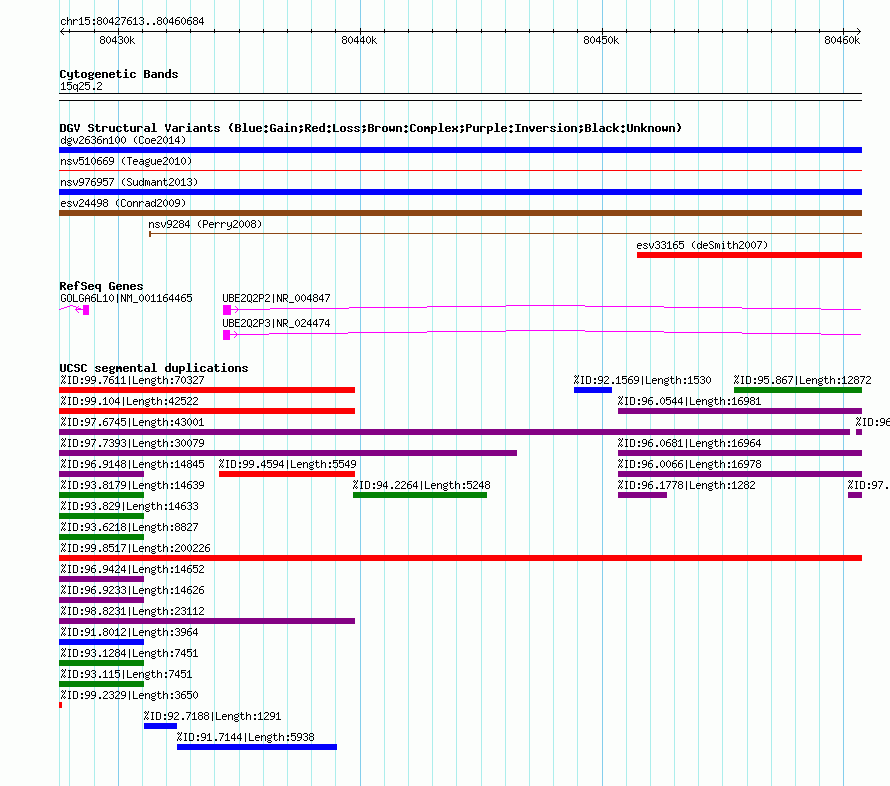Click the esv33165 (deSmith2007) red loss bar

point(749,255)
